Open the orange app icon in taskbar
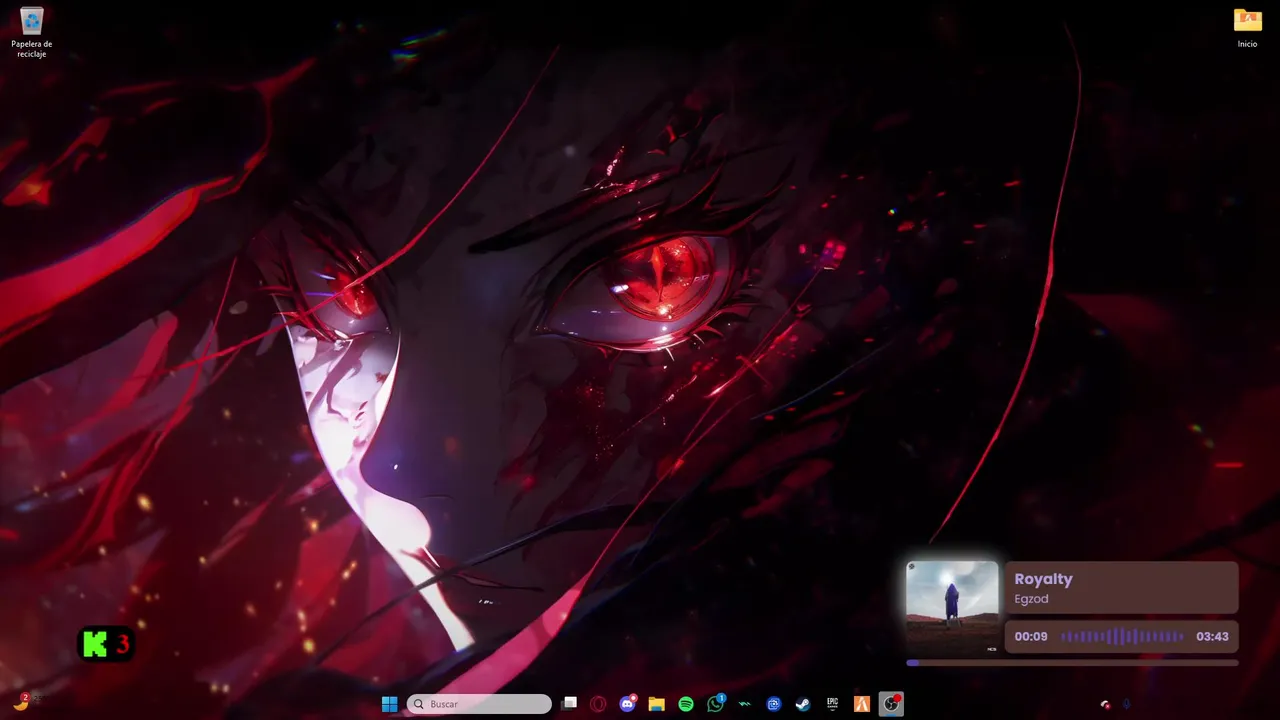The height and width of the screenshot is (720, 1280). (861, 704)
